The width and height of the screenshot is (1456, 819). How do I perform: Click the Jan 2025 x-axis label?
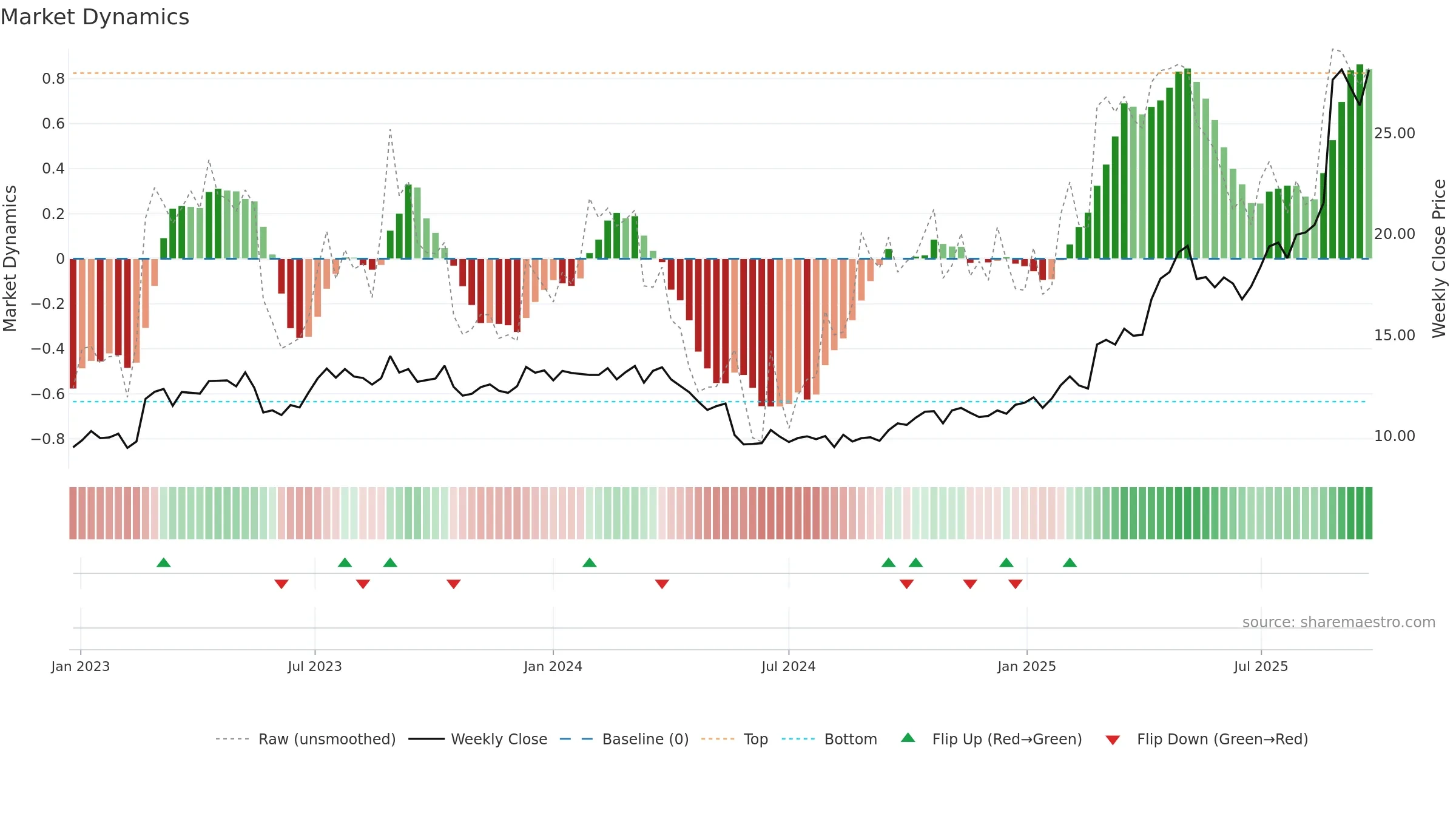point(1027,666)
